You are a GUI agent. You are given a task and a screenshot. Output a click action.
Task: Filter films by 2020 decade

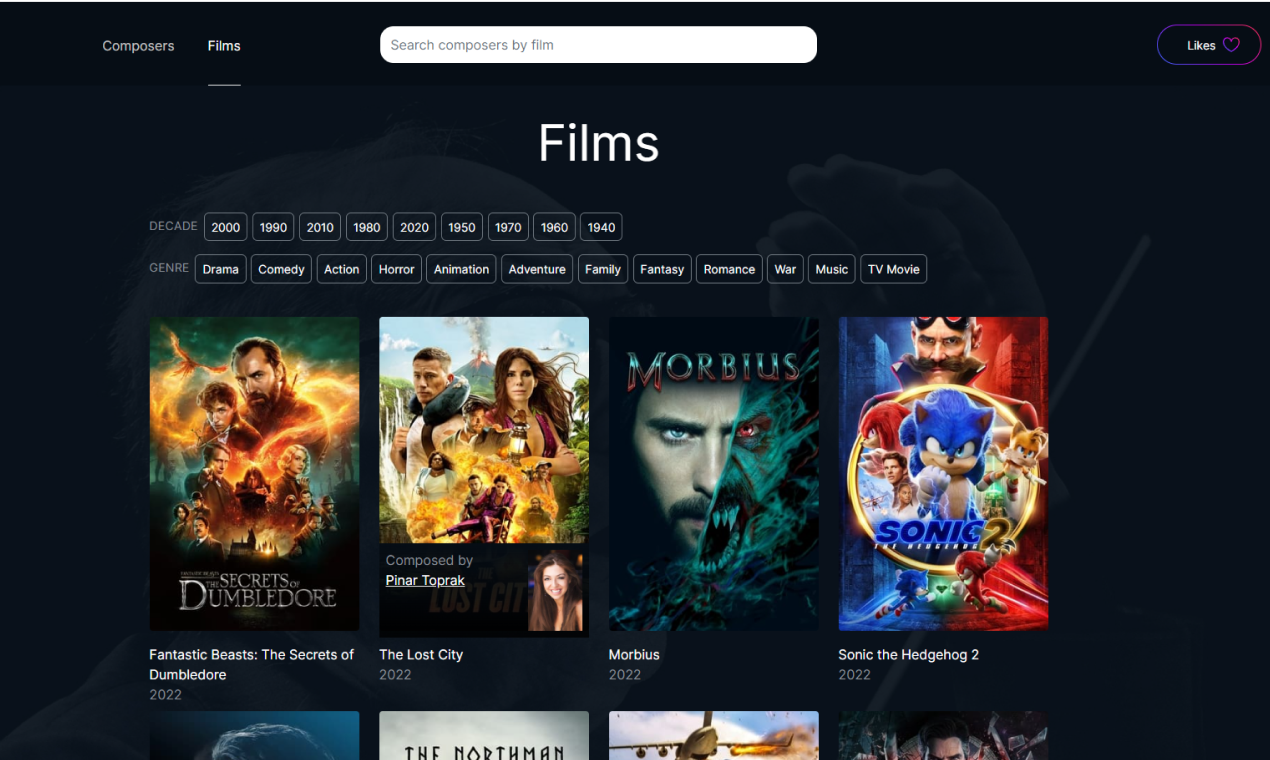coord(414,227)
